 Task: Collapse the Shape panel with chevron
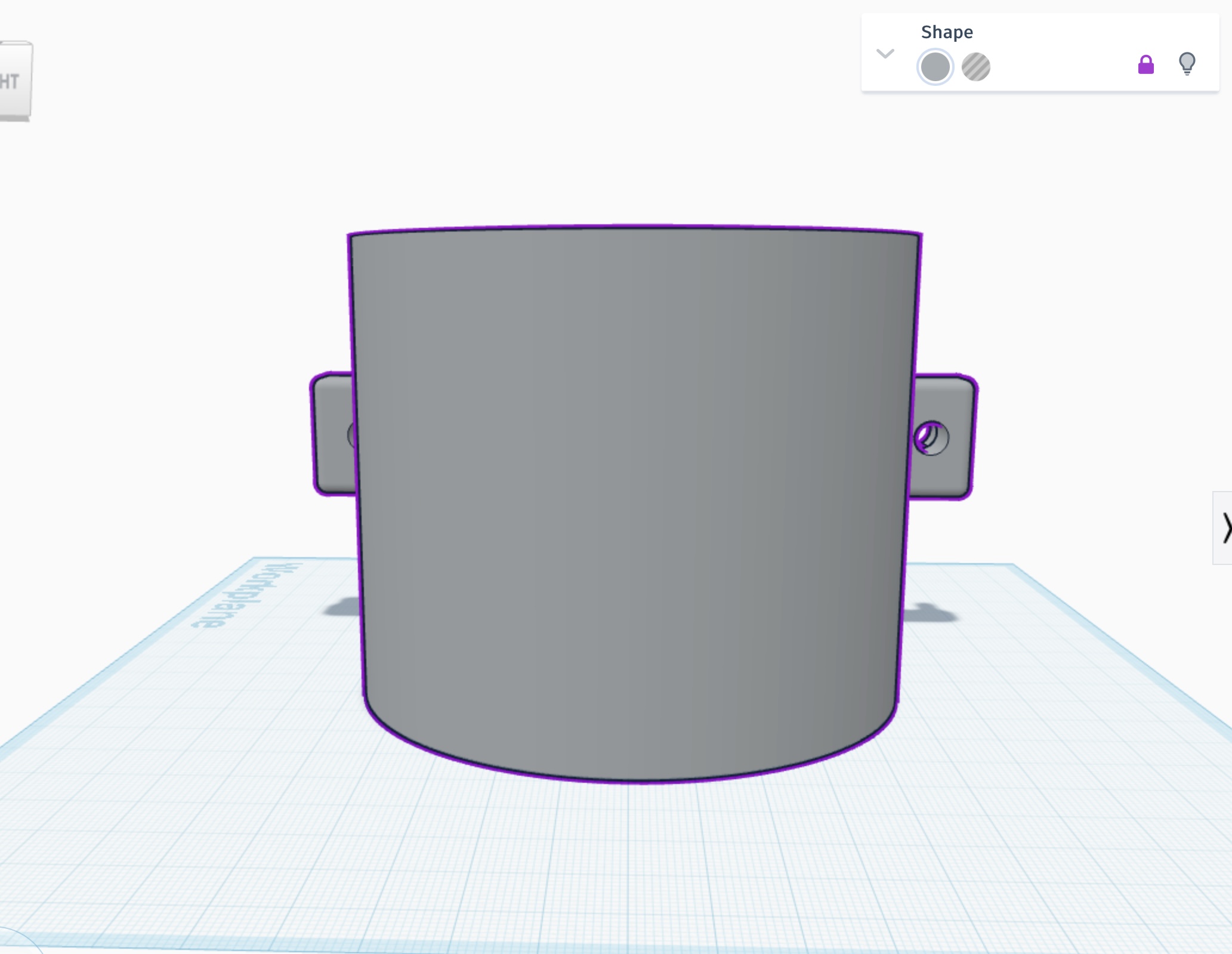click(x=885, y=54)
